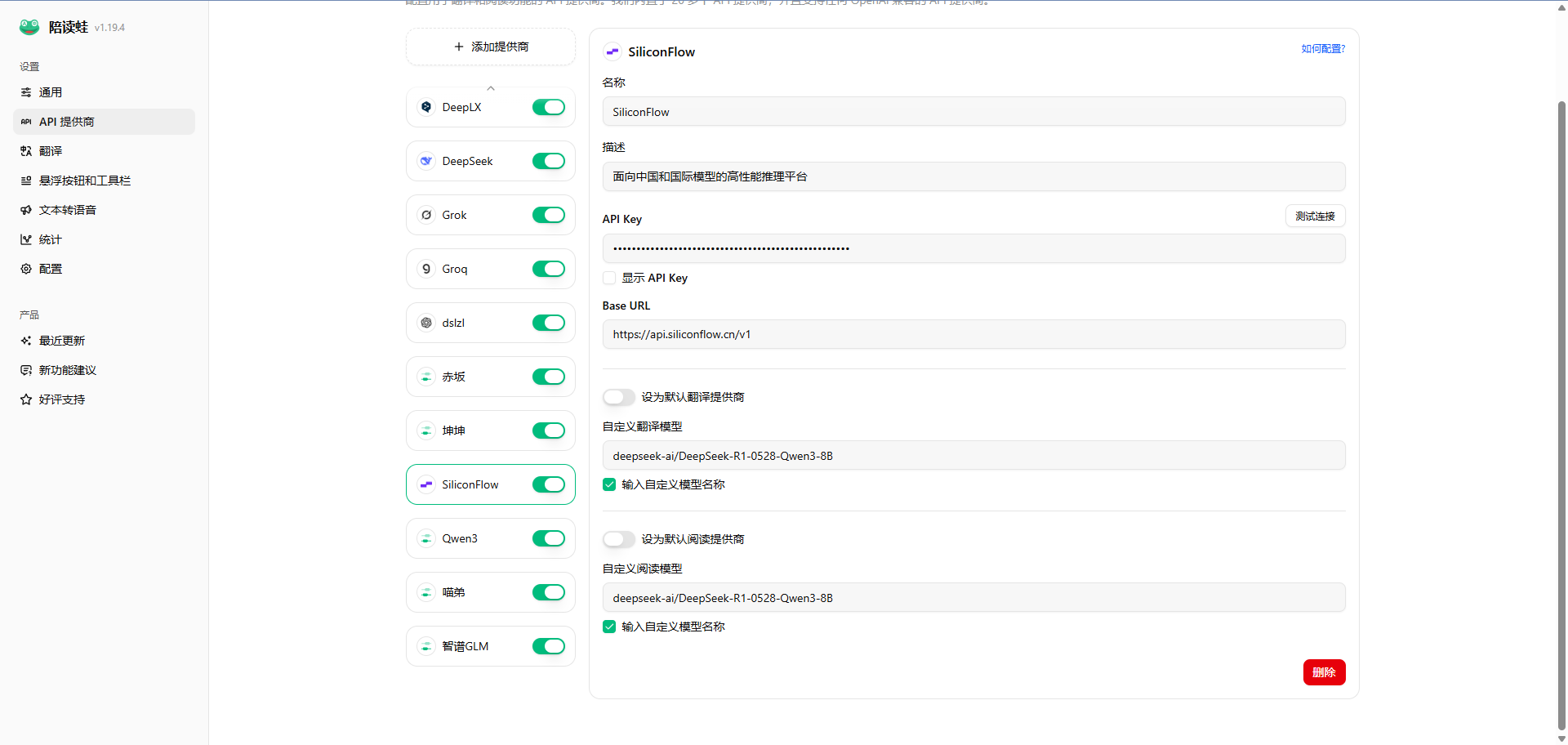Viewport: 1568px width, 745px height.
Task: Select the Groq provider icon
Action: tap(426, 269)
